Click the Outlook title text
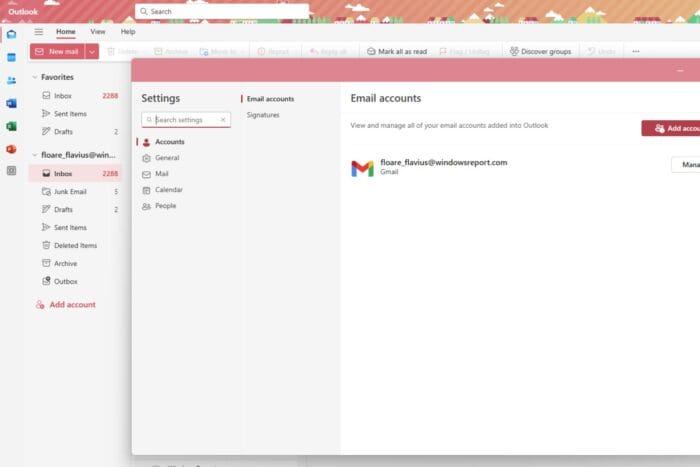Screen dimensions: 700x467 [x=23, y=12]
